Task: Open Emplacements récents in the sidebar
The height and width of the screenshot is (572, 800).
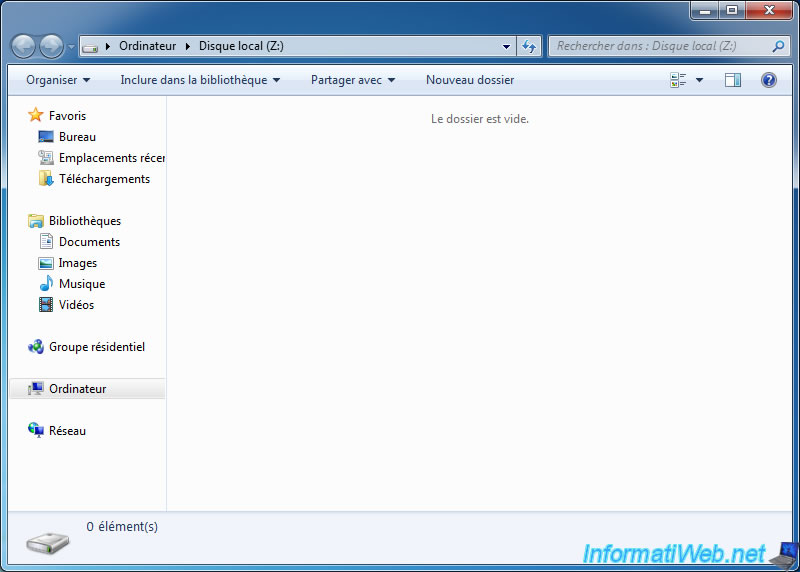Action: (112, 158)
